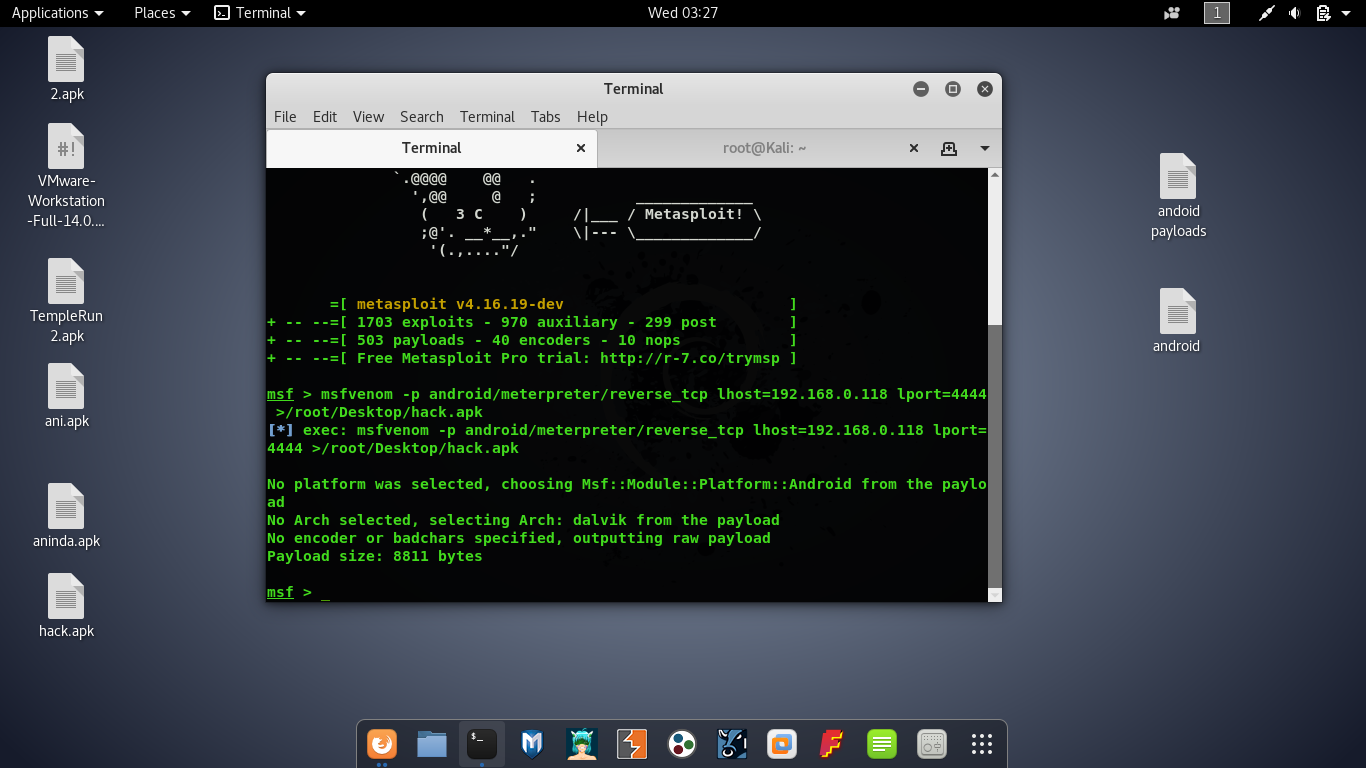This screenshot has height=768, width=1366.
Task: Open the wired network status icon
Action: pyautogui.click(x=1266, y=13)
